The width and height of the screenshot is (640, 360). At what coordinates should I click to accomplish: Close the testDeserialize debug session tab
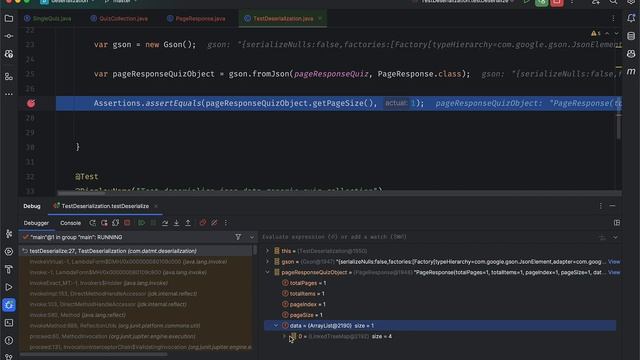[x=156, y=206]
